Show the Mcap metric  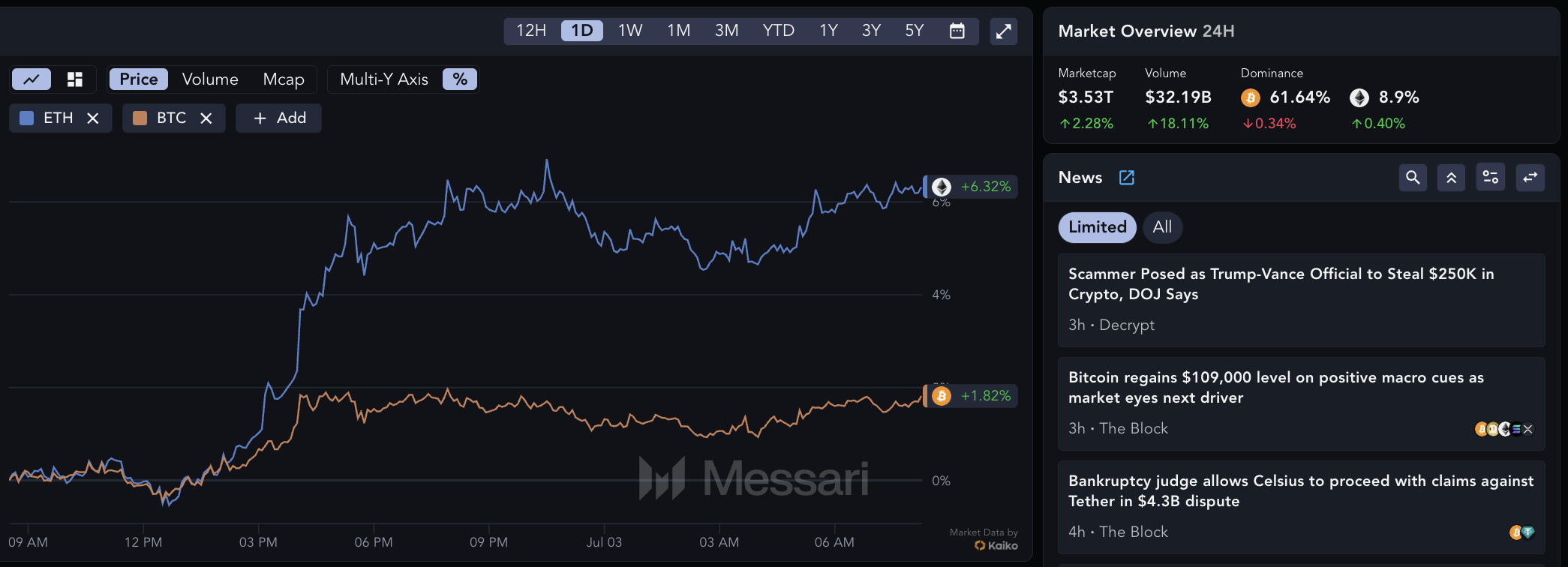[x=284, y=79]
